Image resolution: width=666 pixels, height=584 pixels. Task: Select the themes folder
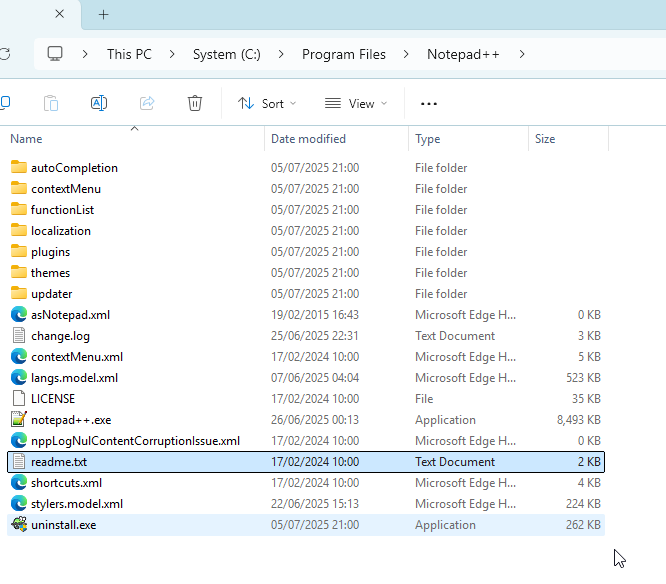click(50, 273)
